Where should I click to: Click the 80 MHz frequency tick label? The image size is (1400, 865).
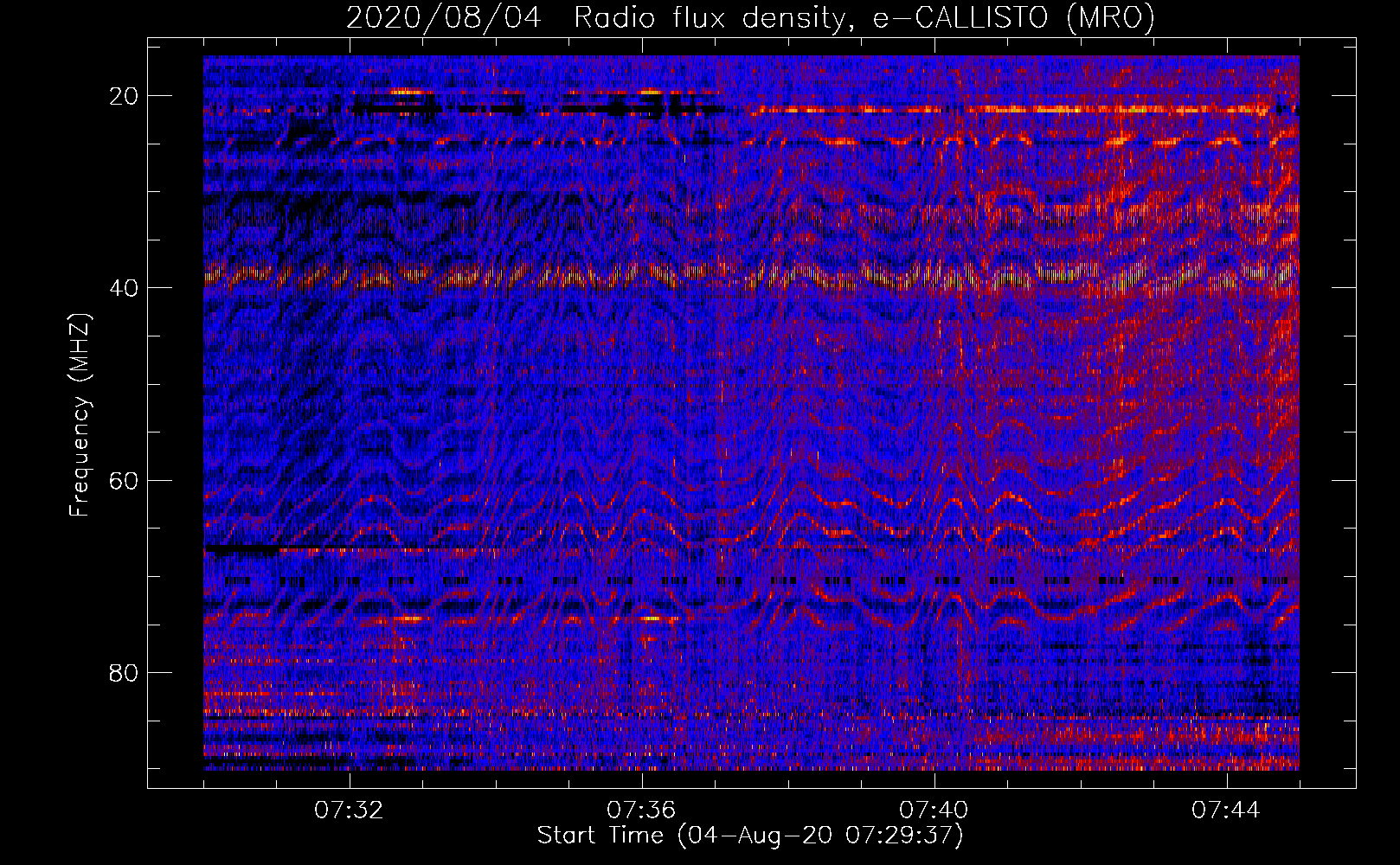(x=125, y=672)
